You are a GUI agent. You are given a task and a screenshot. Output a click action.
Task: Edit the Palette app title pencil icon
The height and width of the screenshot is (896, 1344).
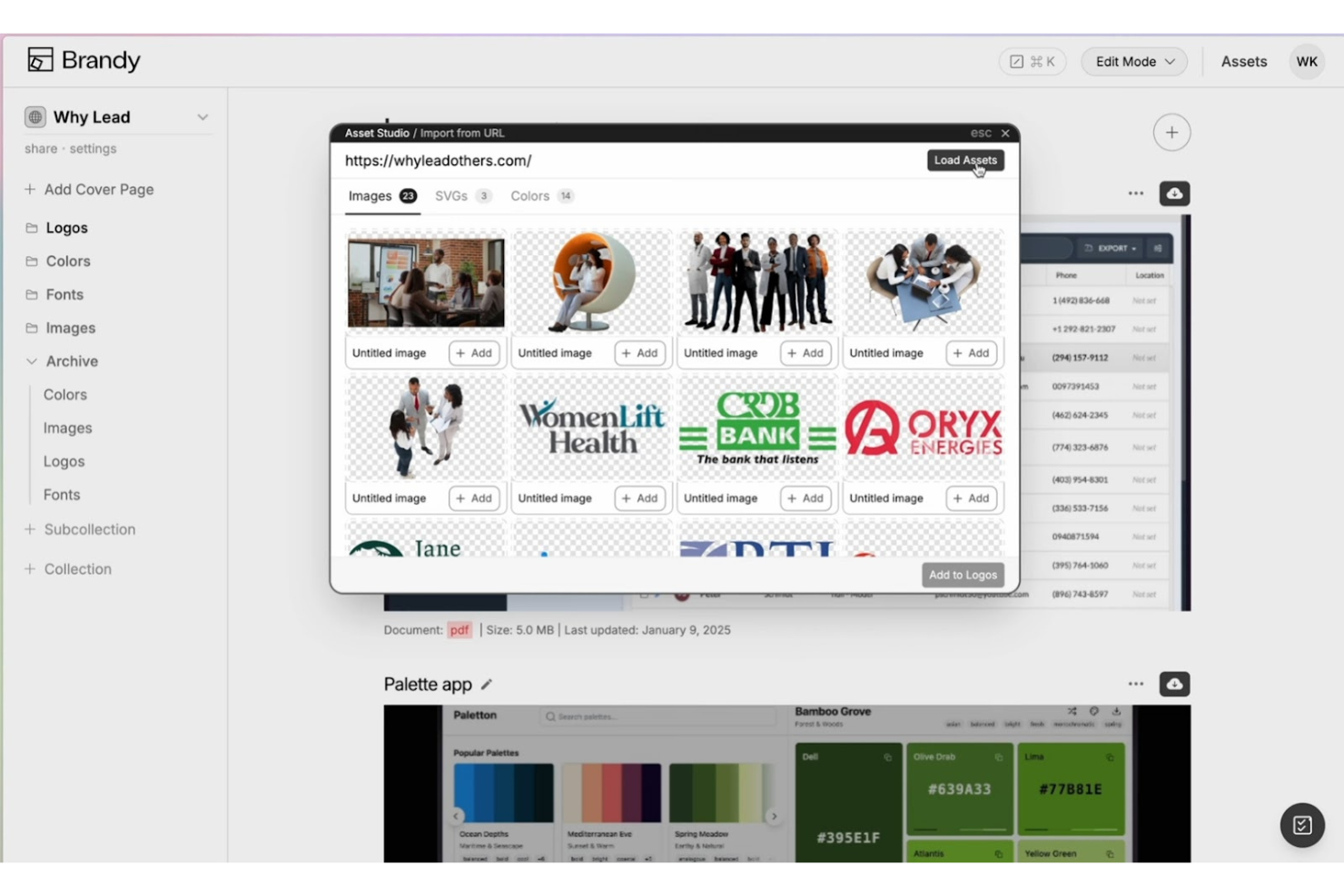[x=486, y=684]
